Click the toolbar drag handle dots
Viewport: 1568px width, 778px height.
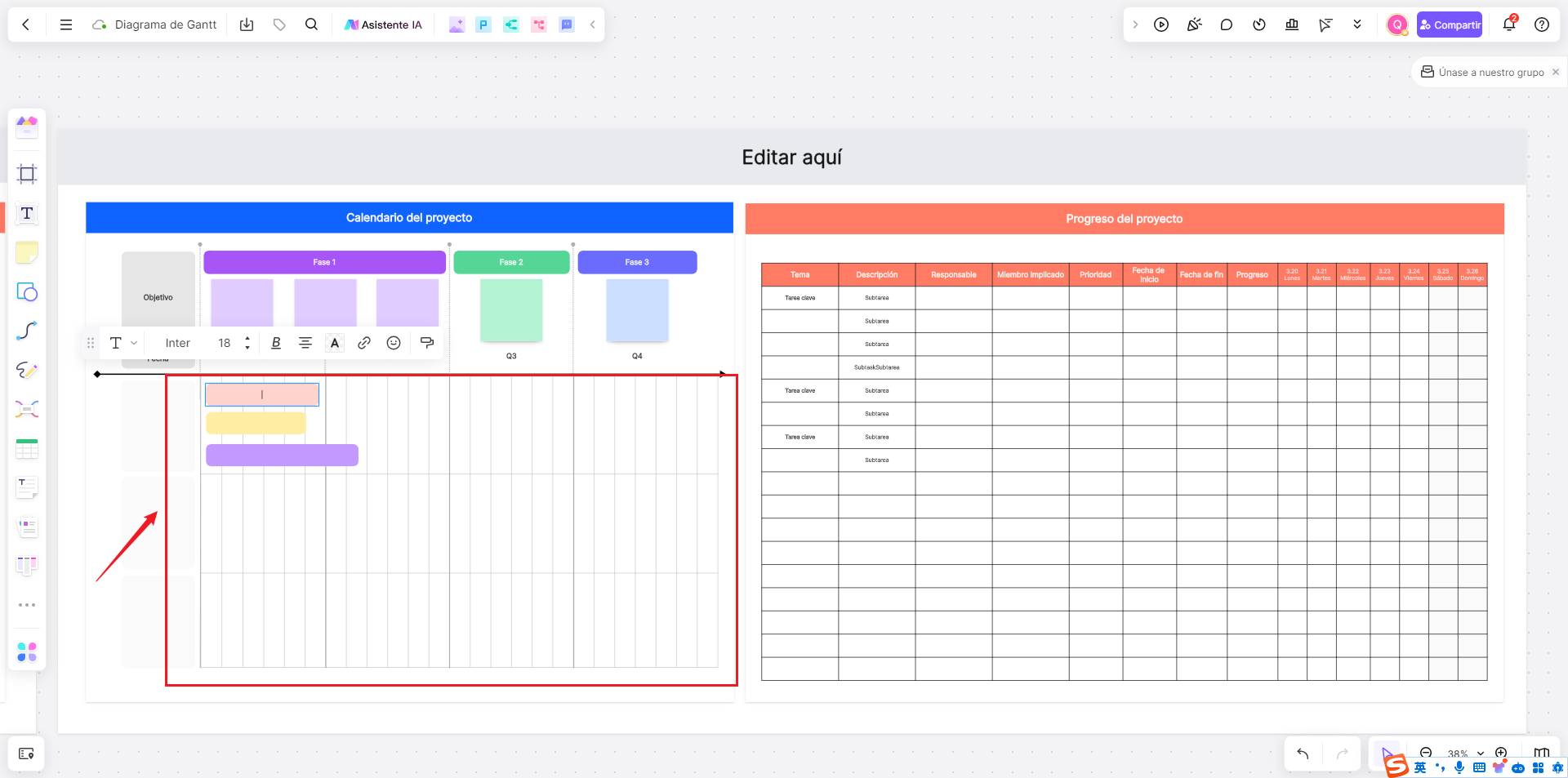coord(91,343)
